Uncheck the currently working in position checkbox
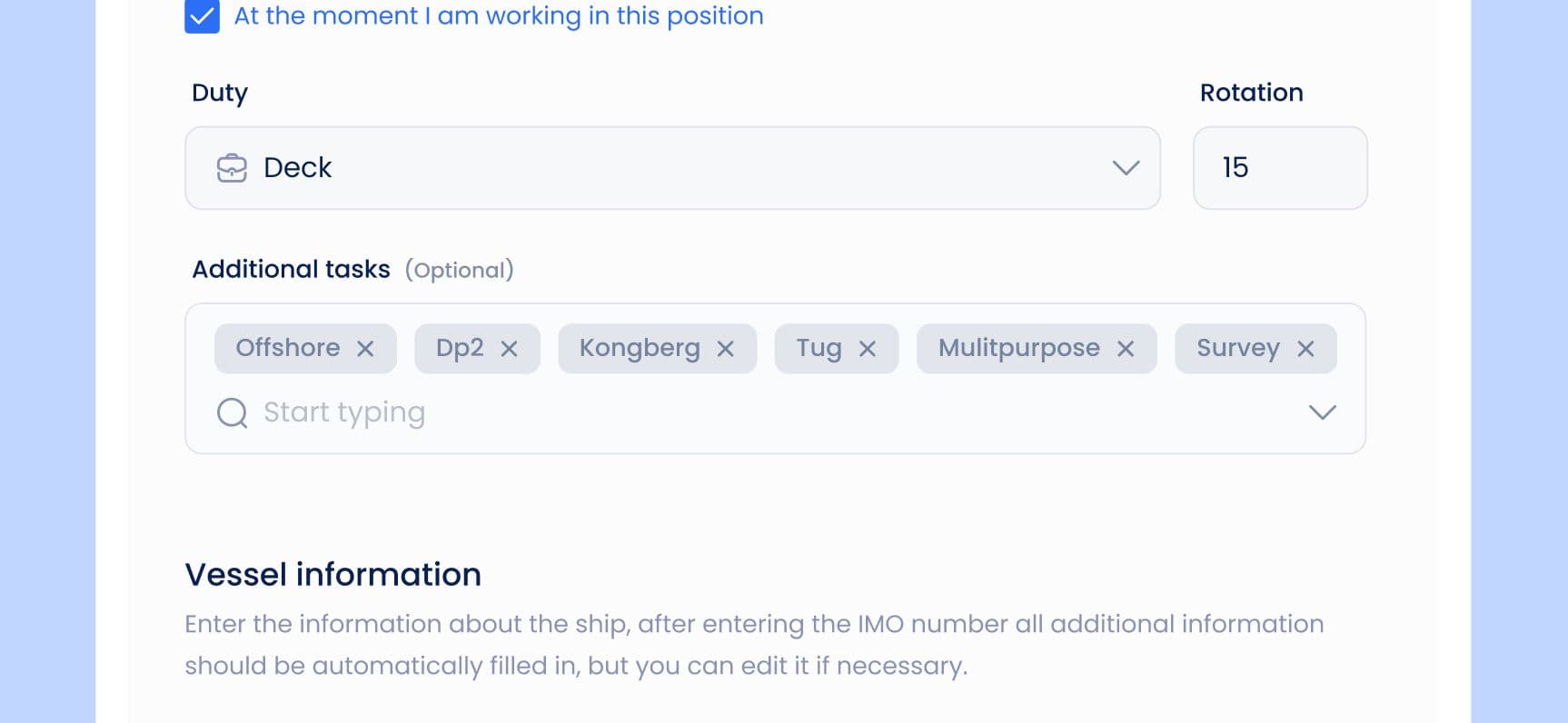1568x723 pixels. [x=202, y=16]
